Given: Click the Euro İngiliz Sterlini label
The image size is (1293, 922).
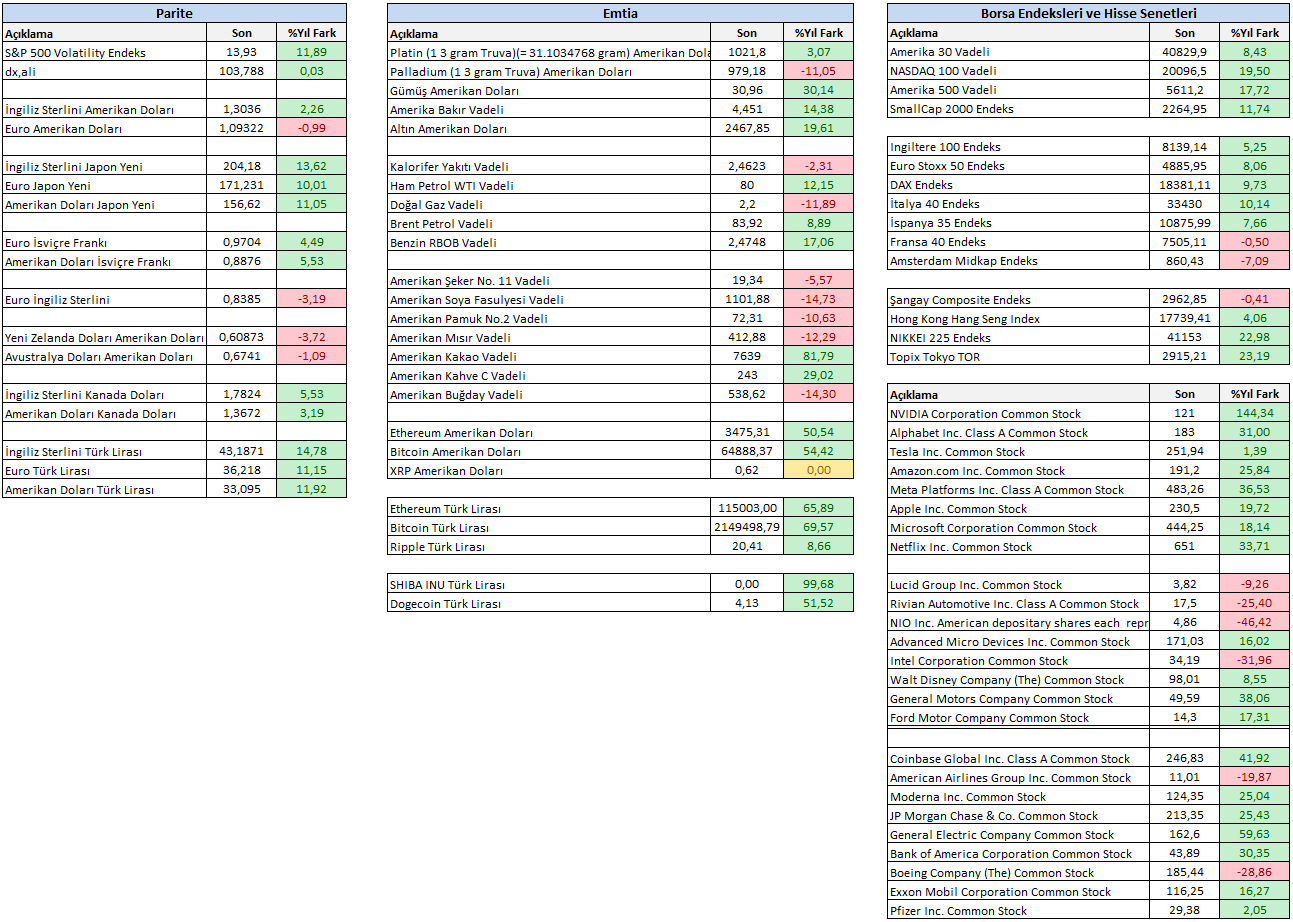Looking at the screenshot, I should (104, 299).
